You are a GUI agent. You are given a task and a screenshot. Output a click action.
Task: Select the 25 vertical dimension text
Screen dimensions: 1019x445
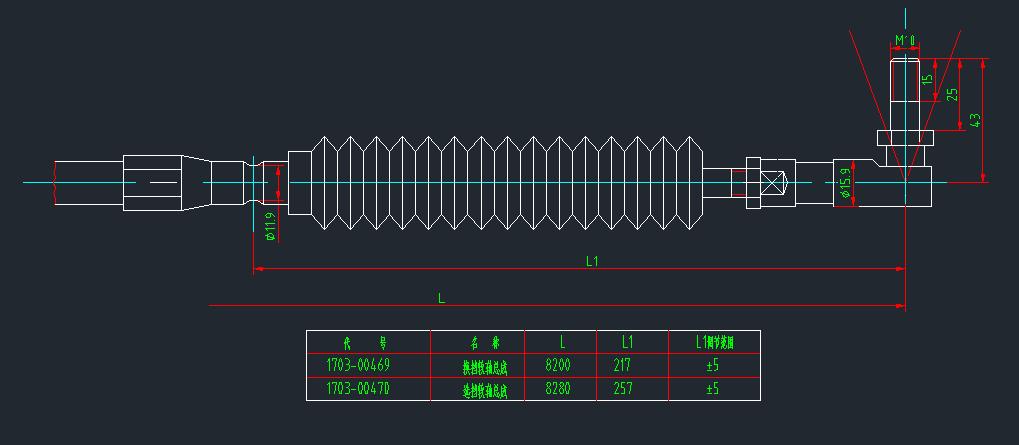952,94
